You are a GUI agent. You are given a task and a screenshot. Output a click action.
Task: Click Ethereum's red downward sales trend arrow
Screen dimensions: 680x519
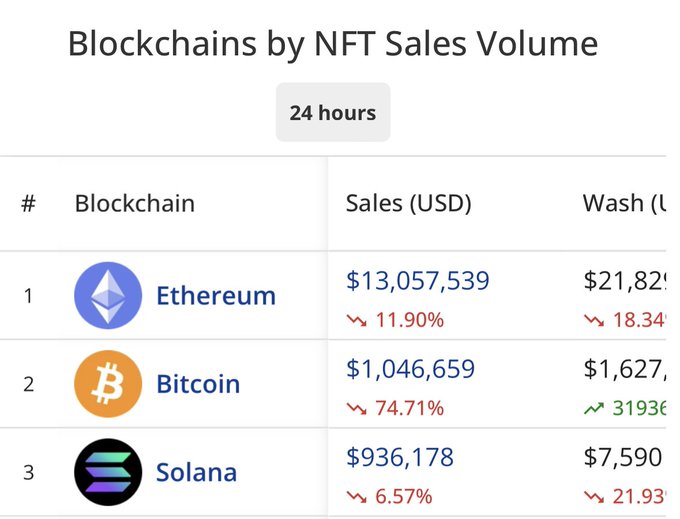357,321
